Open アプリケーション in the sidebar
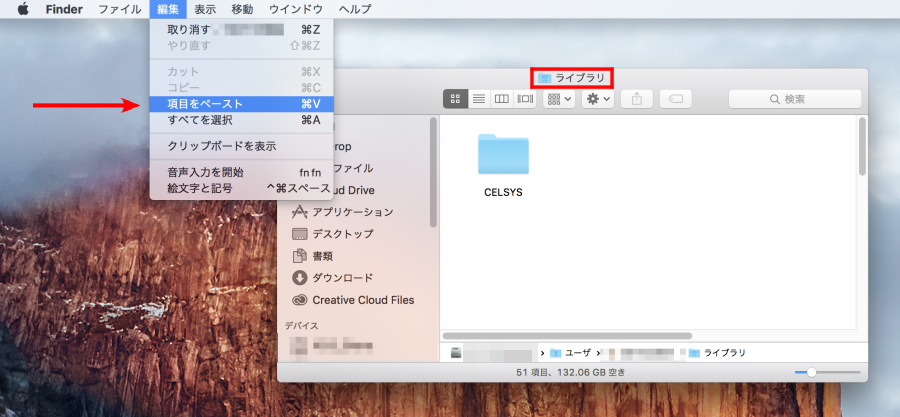The image size is (900, 417). (x=352, y=212)
